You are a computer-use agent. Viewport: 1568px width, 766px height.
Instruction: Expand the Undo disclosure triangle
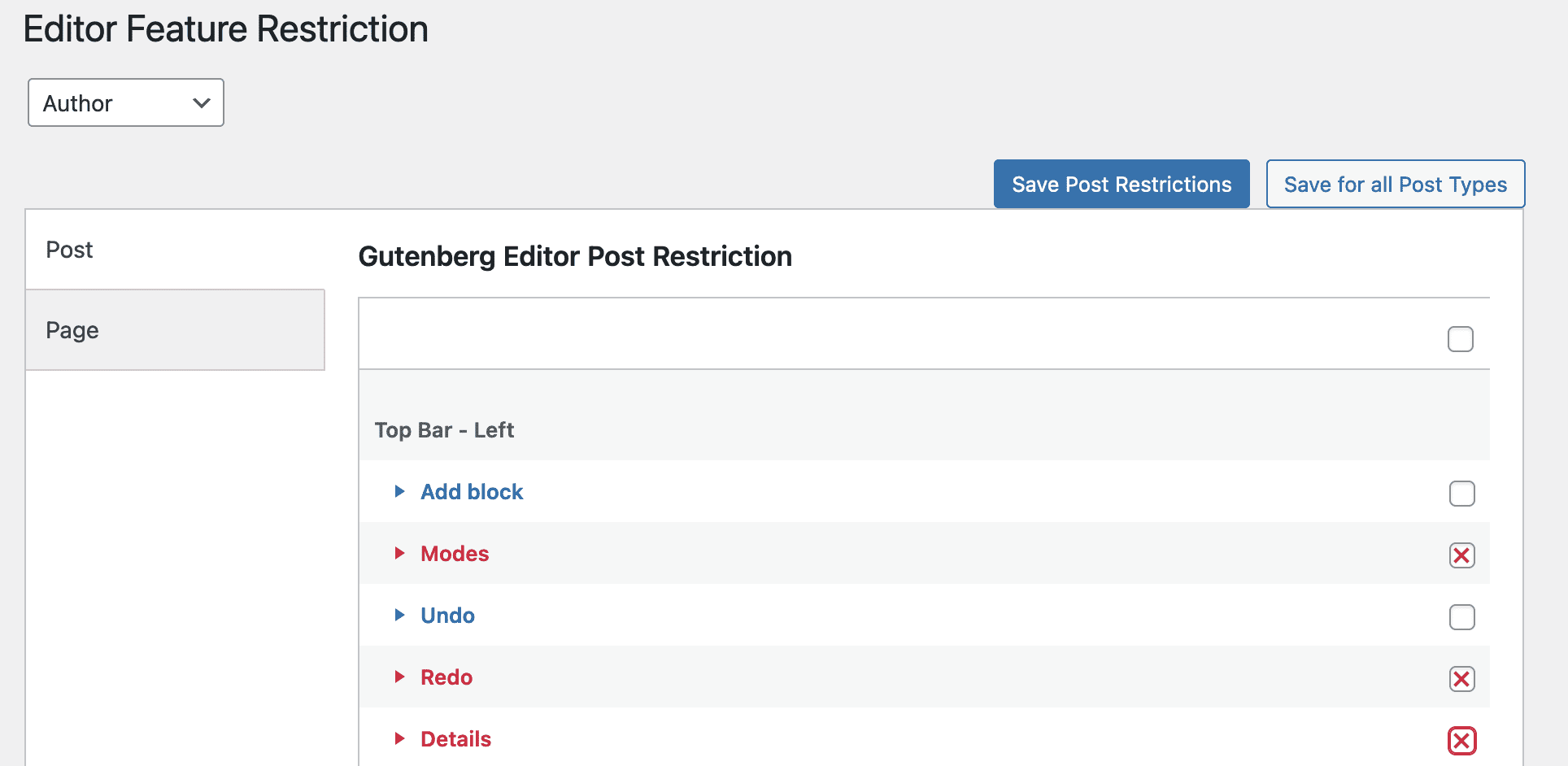coord(399,615)
